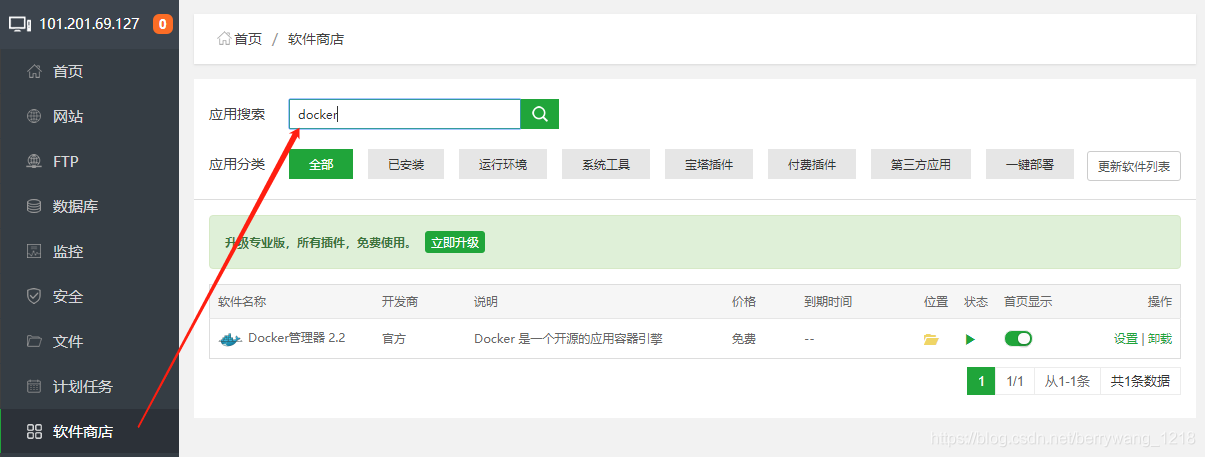
Task: Click the shield icon for 安全
Action: [x=34, y=296]
